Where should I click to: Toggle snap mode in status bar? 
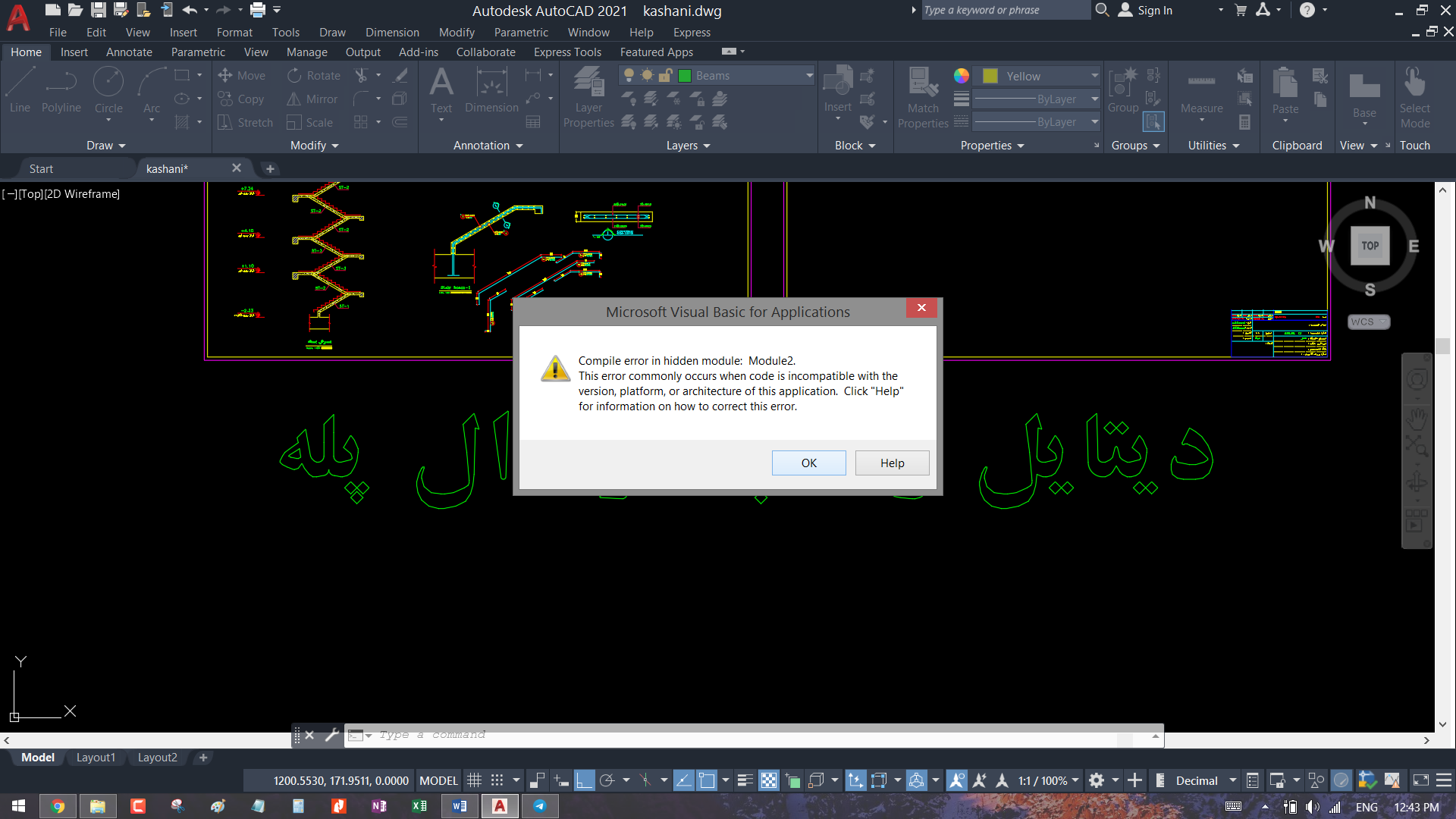click(x=497, y=780)
